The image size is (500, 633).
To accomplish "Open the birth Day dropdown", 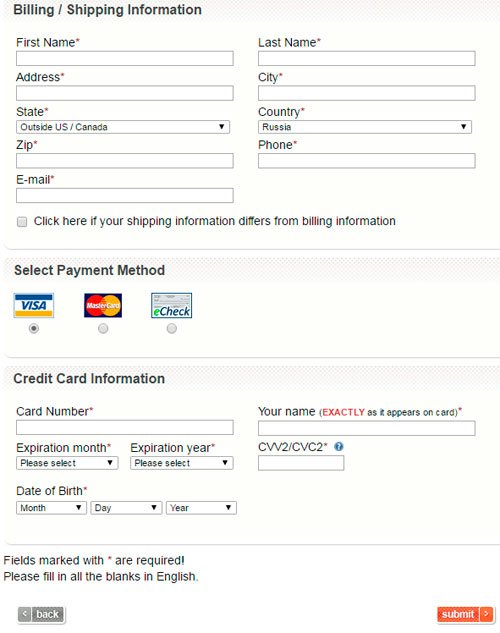I will tap(126, 508).
